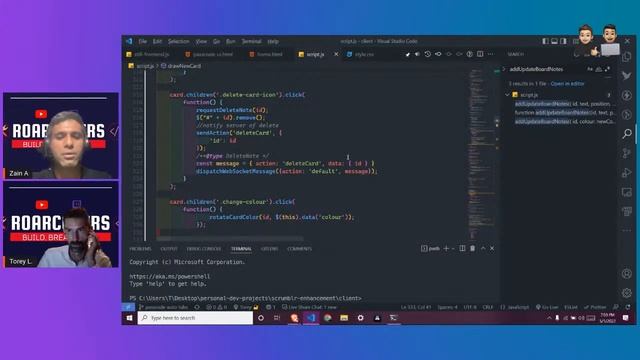Click Open in editor link in search
640x360 pixels.
567,83
